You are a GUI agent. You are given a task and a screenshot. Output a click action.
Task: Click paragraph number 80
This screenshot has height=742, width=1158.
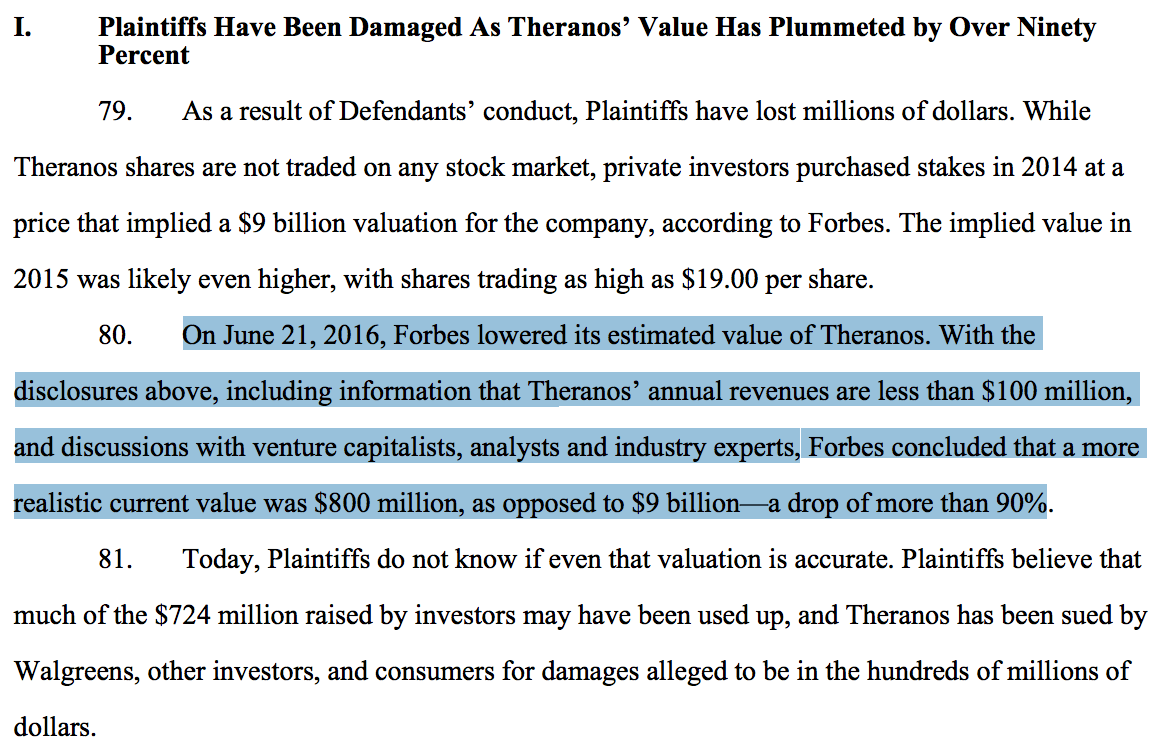pos(115,335)
